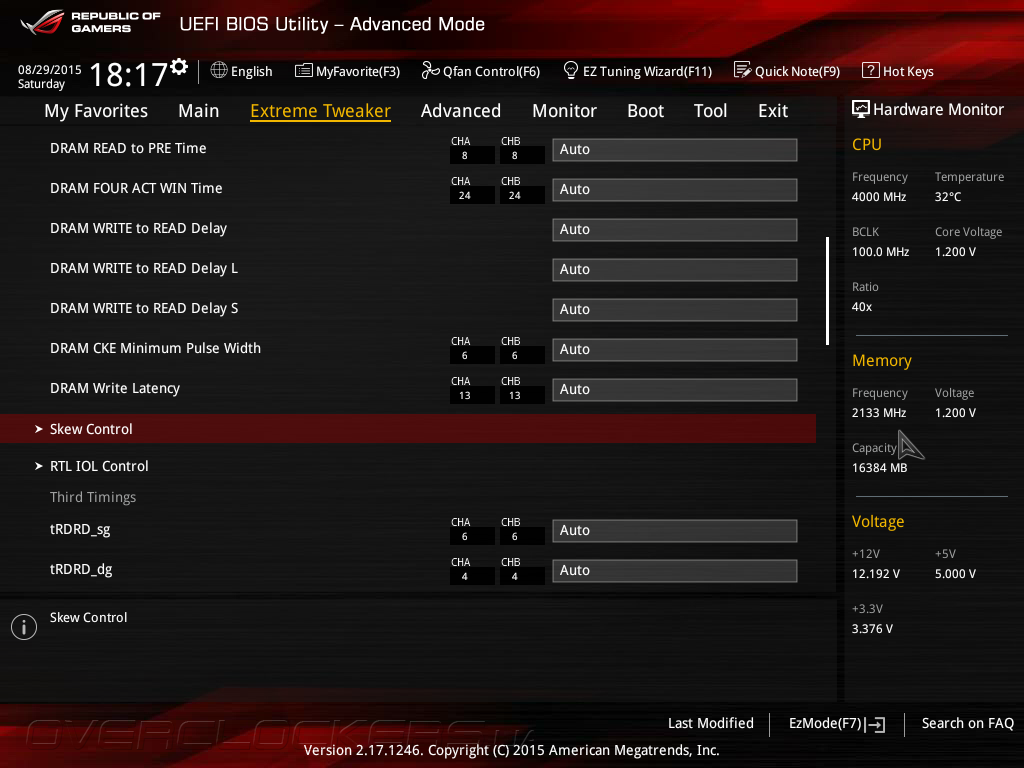Edit DRAM CKE Minimum Pulse Width field
This screenshot has width=1024, height=768.
675,349
